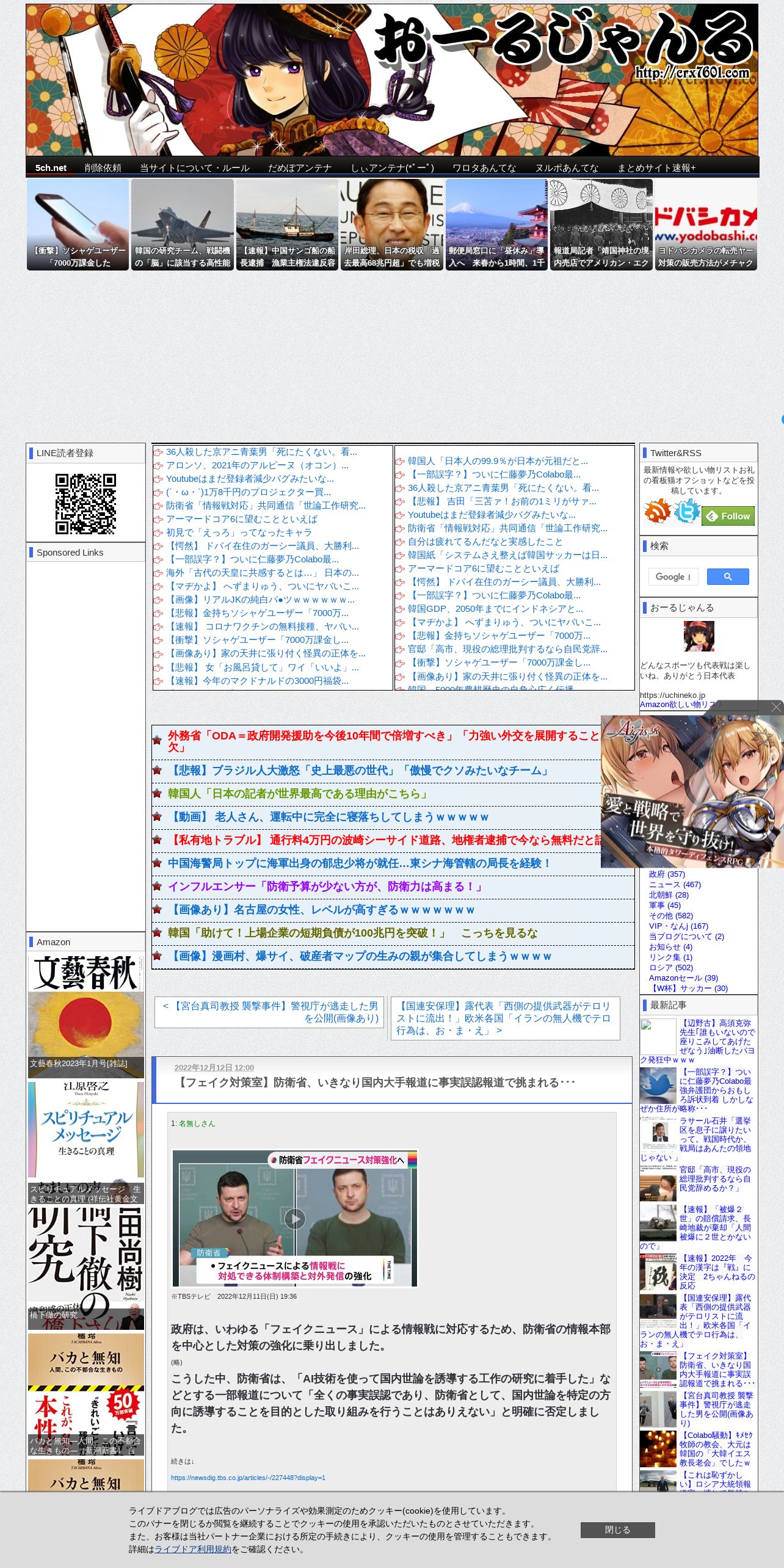The height and width of the screenshot is (1568, 784).
Task: Play the defense ministry fake news video
Action: click(295, 1218)
